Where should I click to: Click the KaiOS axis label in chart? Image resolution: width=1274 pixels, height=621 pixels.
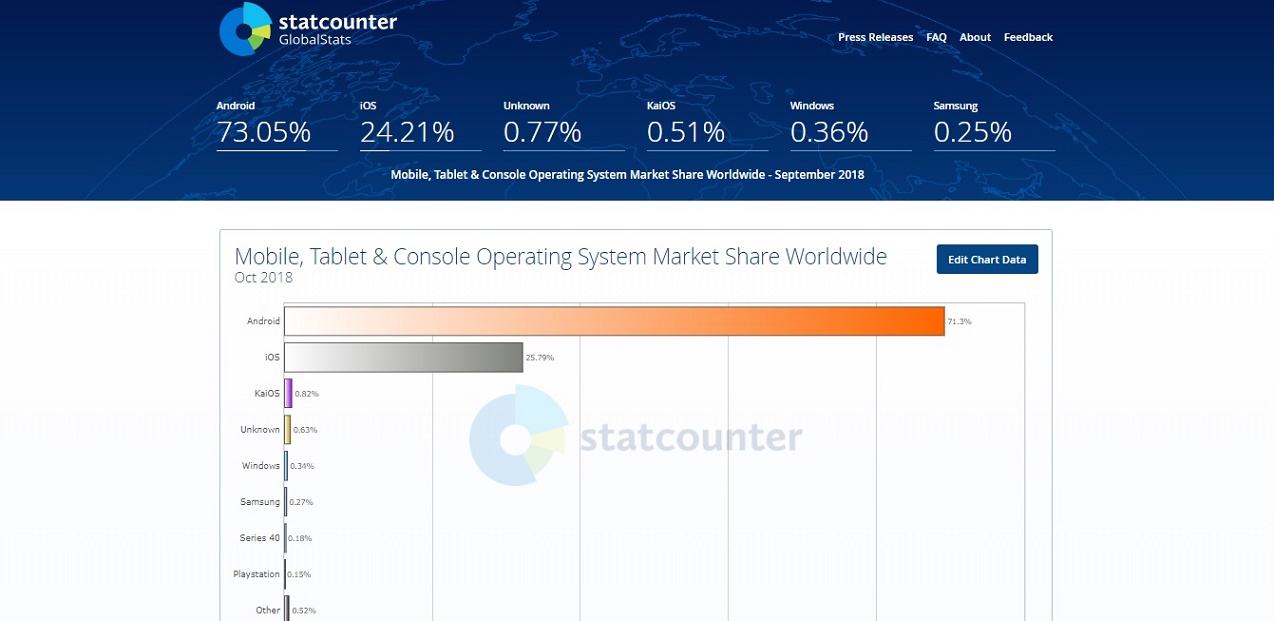pyautogui.click(x=267, y=393)
